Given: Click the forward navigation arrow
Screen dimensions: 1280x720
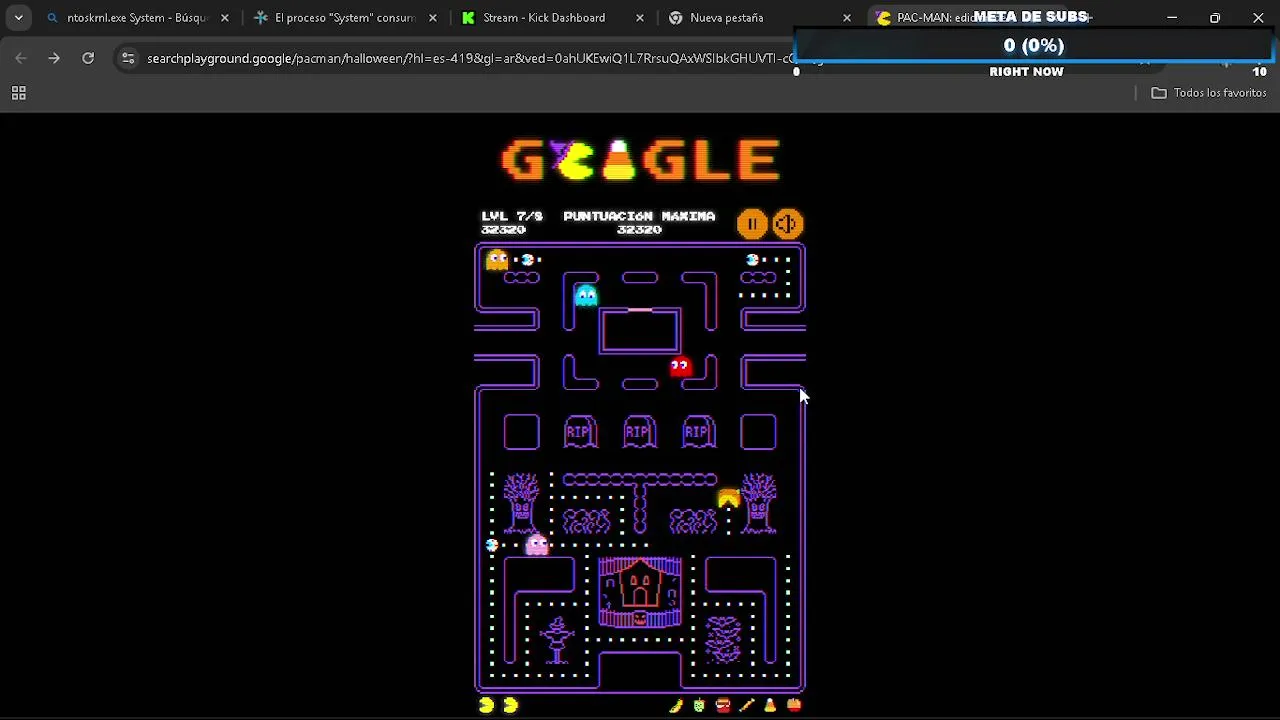Looking at the screenshot, I should (54, 59).
